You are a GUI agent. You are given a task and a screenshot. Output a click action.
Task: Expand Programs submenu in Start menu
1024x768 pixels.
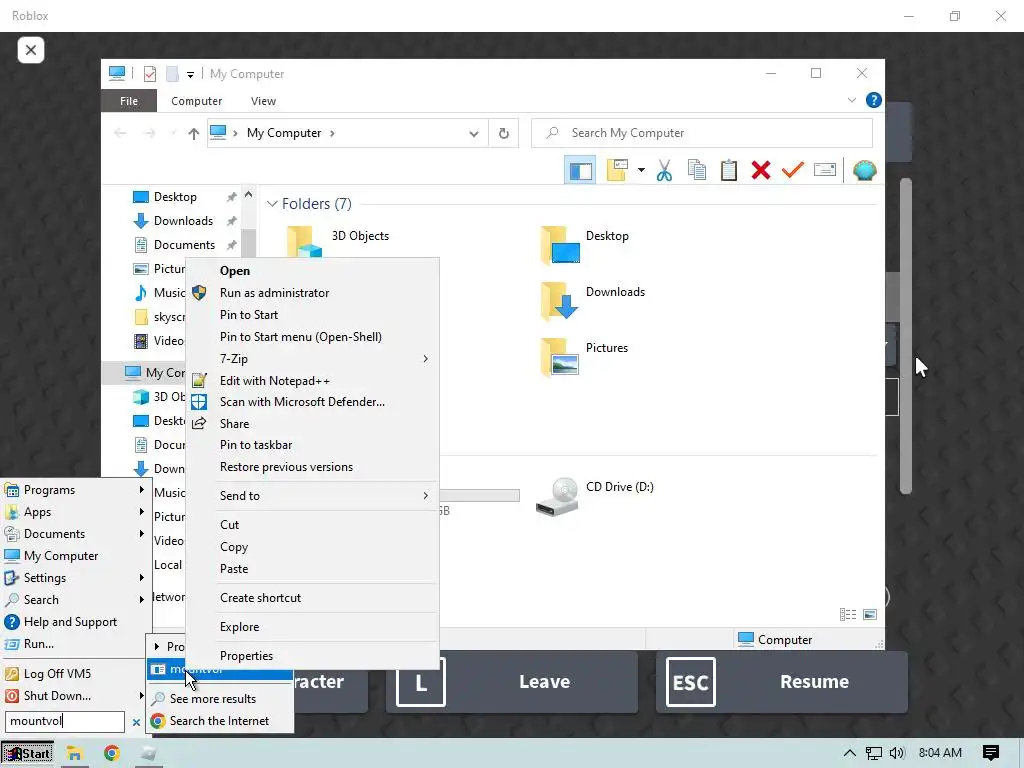pyautogui.click(x=141, y=490)
